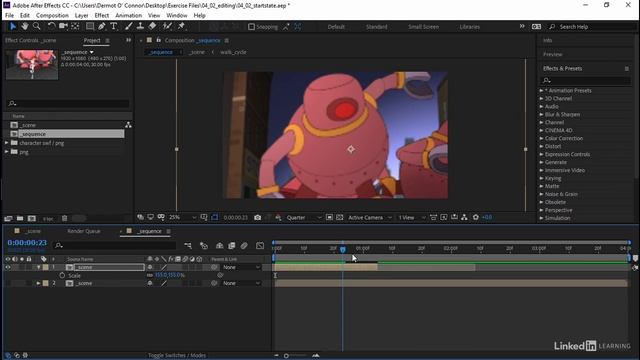Select the Hand tool

[x=25, y=26]
